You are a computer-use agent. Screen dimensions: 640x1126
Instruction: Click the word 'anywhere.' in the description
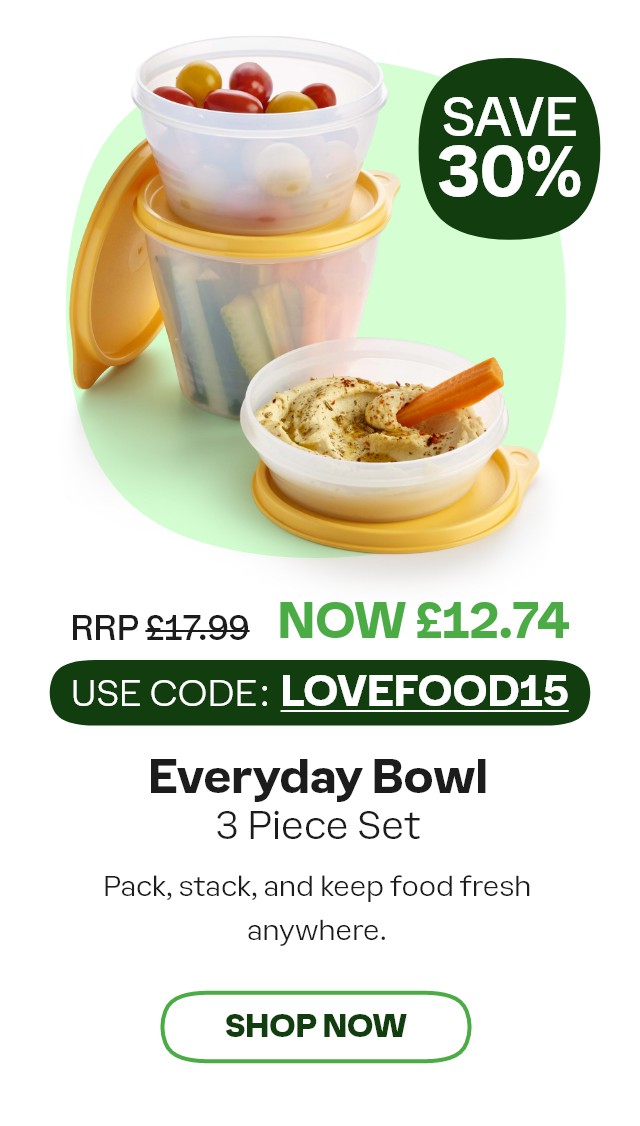point(317,931)
